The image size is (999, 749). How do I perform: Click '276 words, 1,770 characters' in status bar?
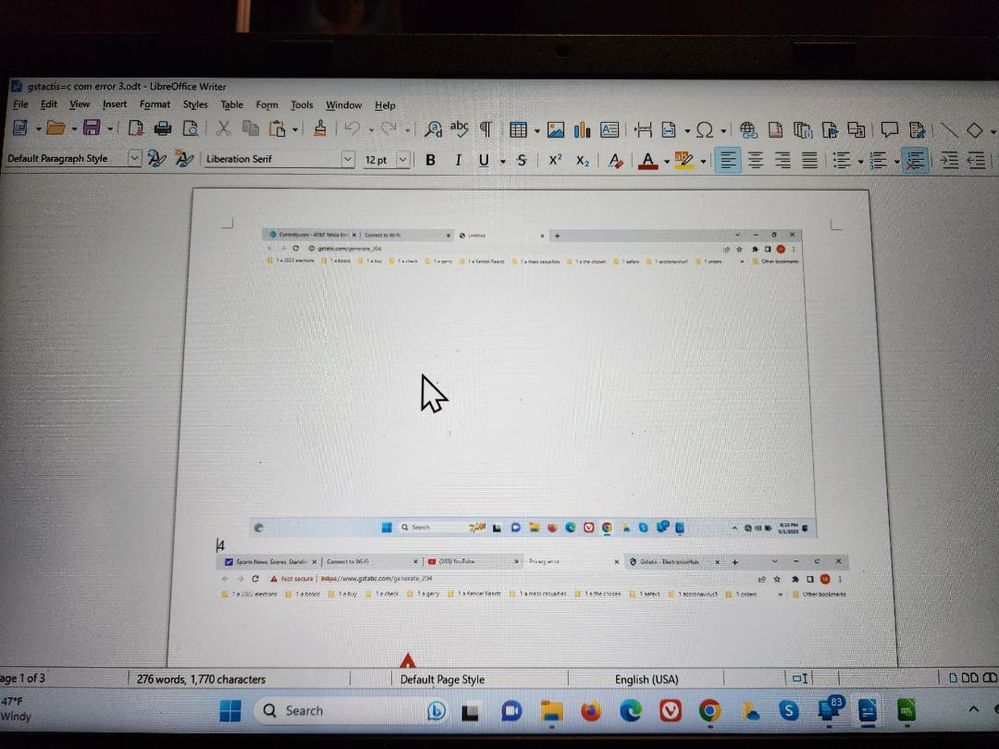(x=201, y=679)
